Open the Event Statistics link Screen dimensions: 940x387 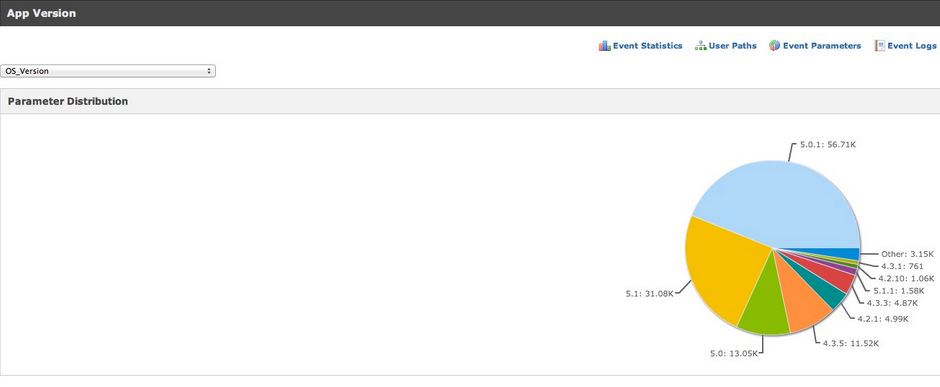[647, 46]
